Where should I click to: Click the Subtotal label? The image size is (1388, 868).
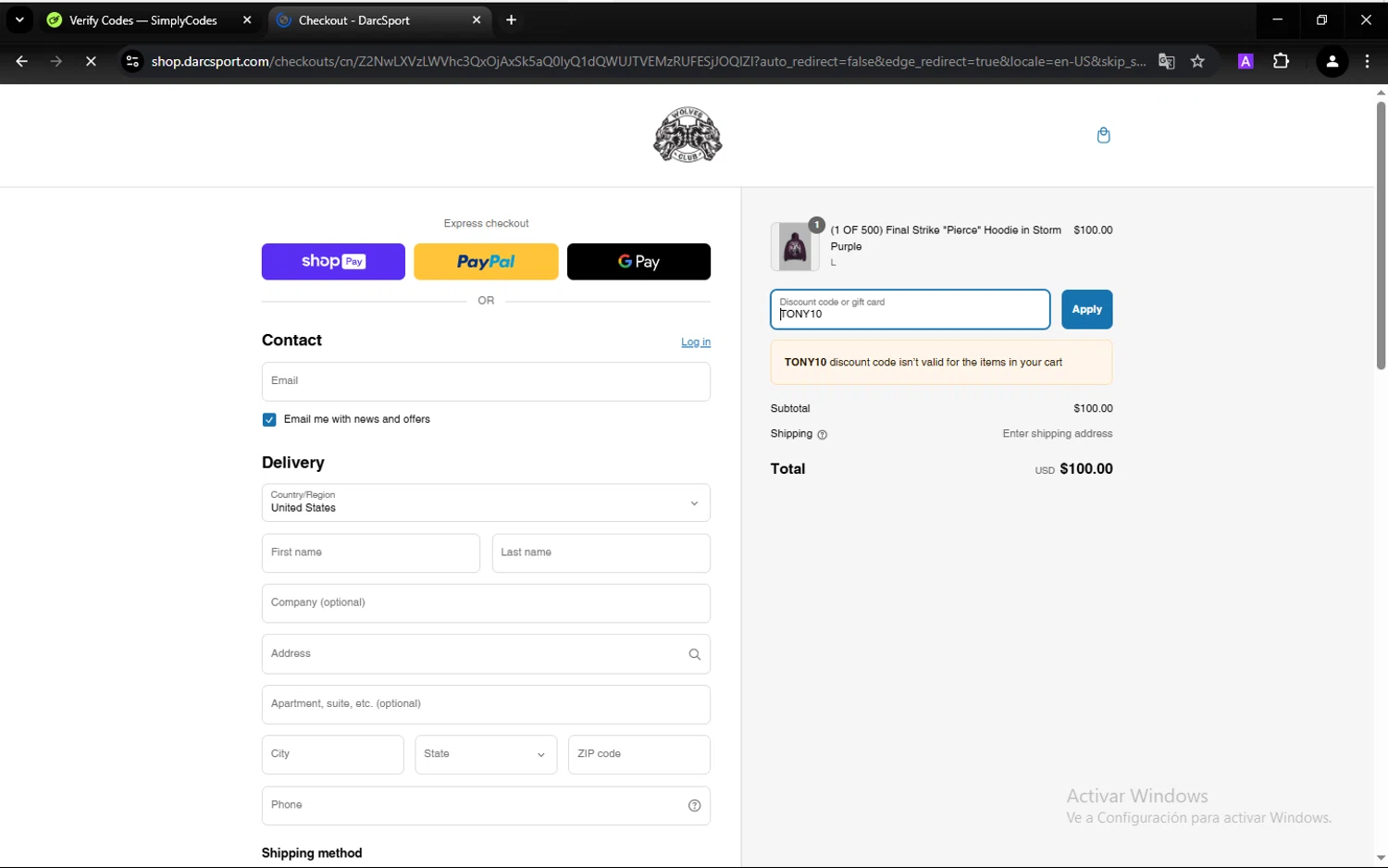click(789, 409)
